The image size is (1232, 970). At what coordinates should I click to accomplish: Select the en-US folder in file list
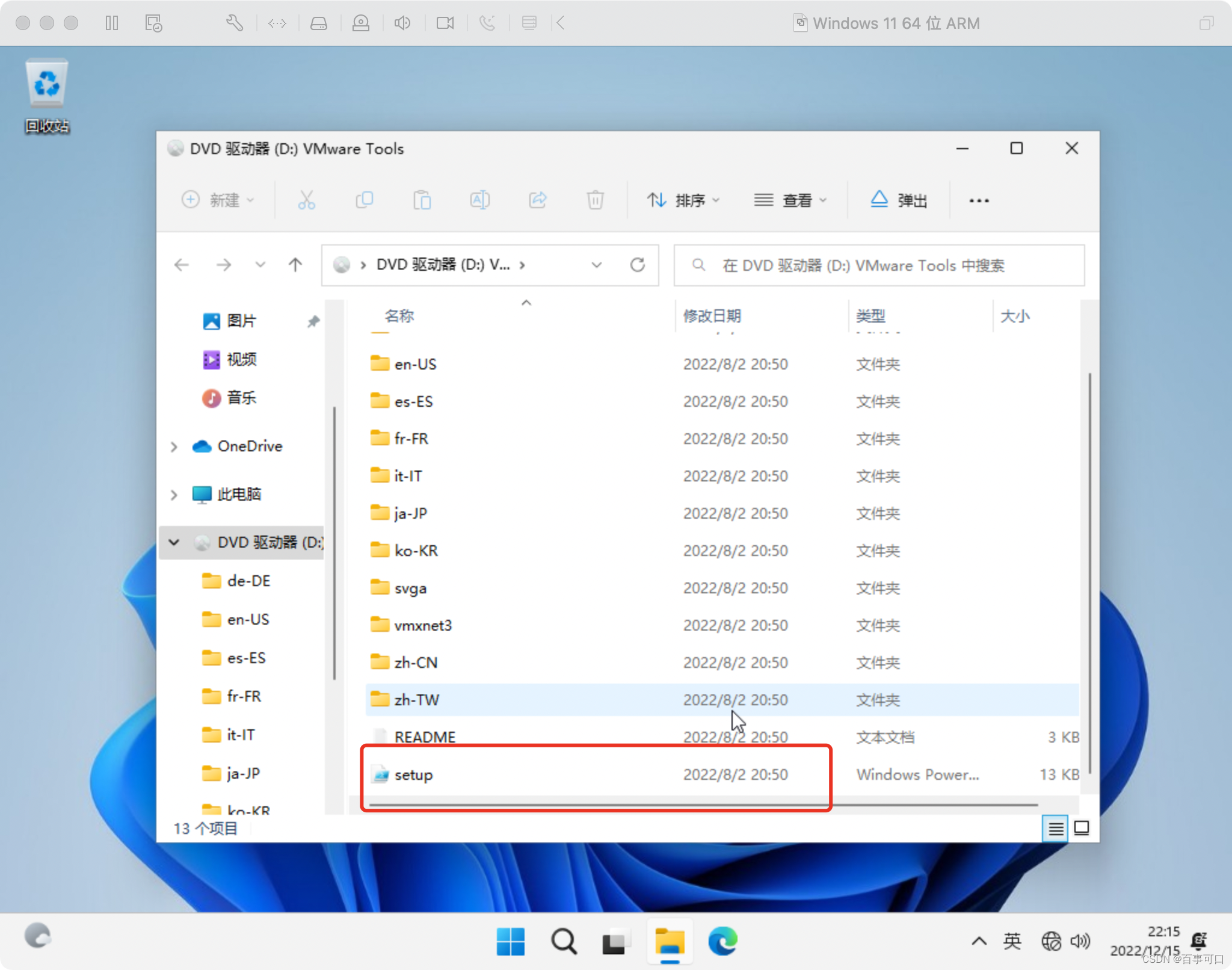click(722, 364)
